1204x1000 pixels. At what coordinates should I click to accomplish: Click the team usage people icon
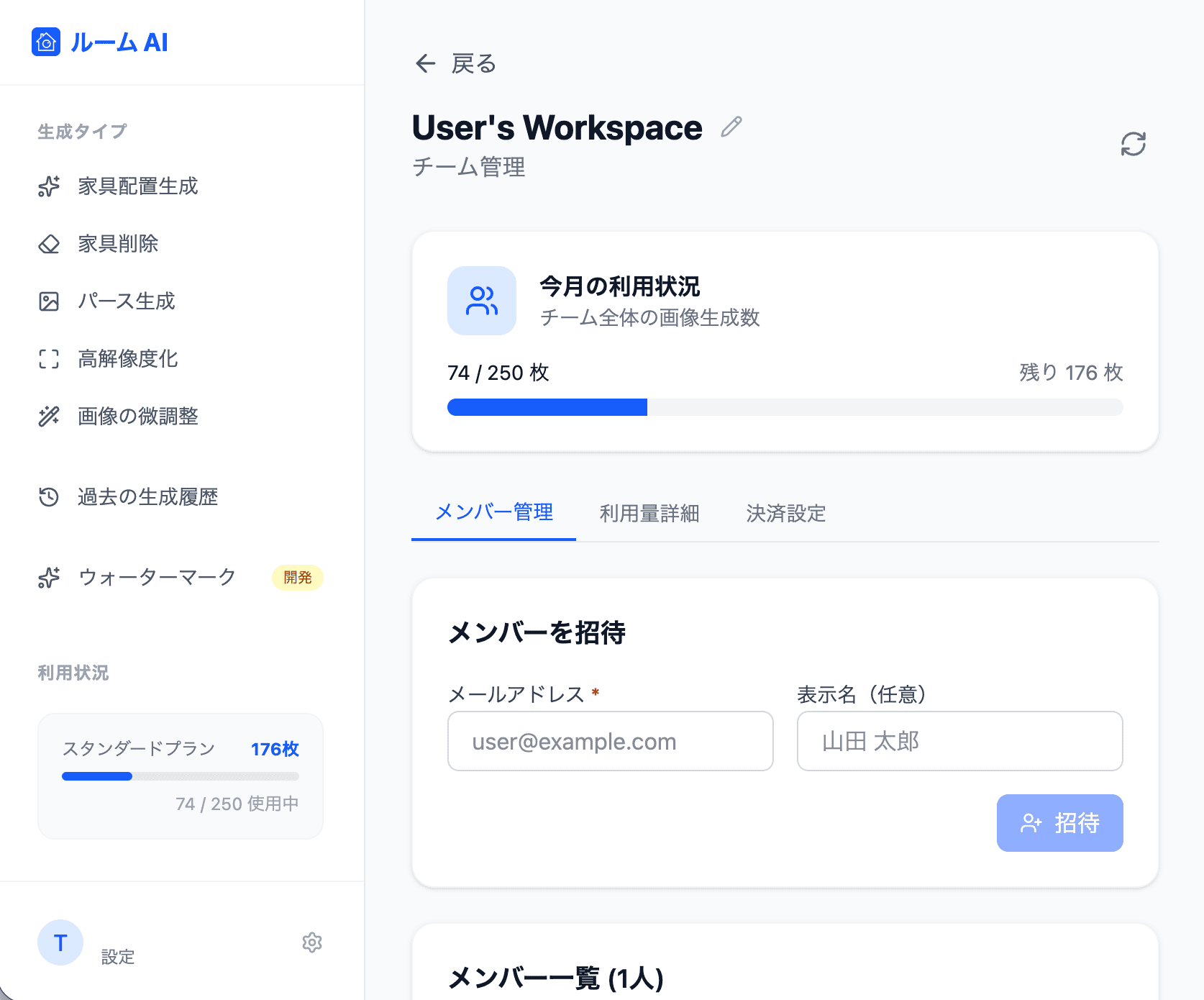click(481, 301)
